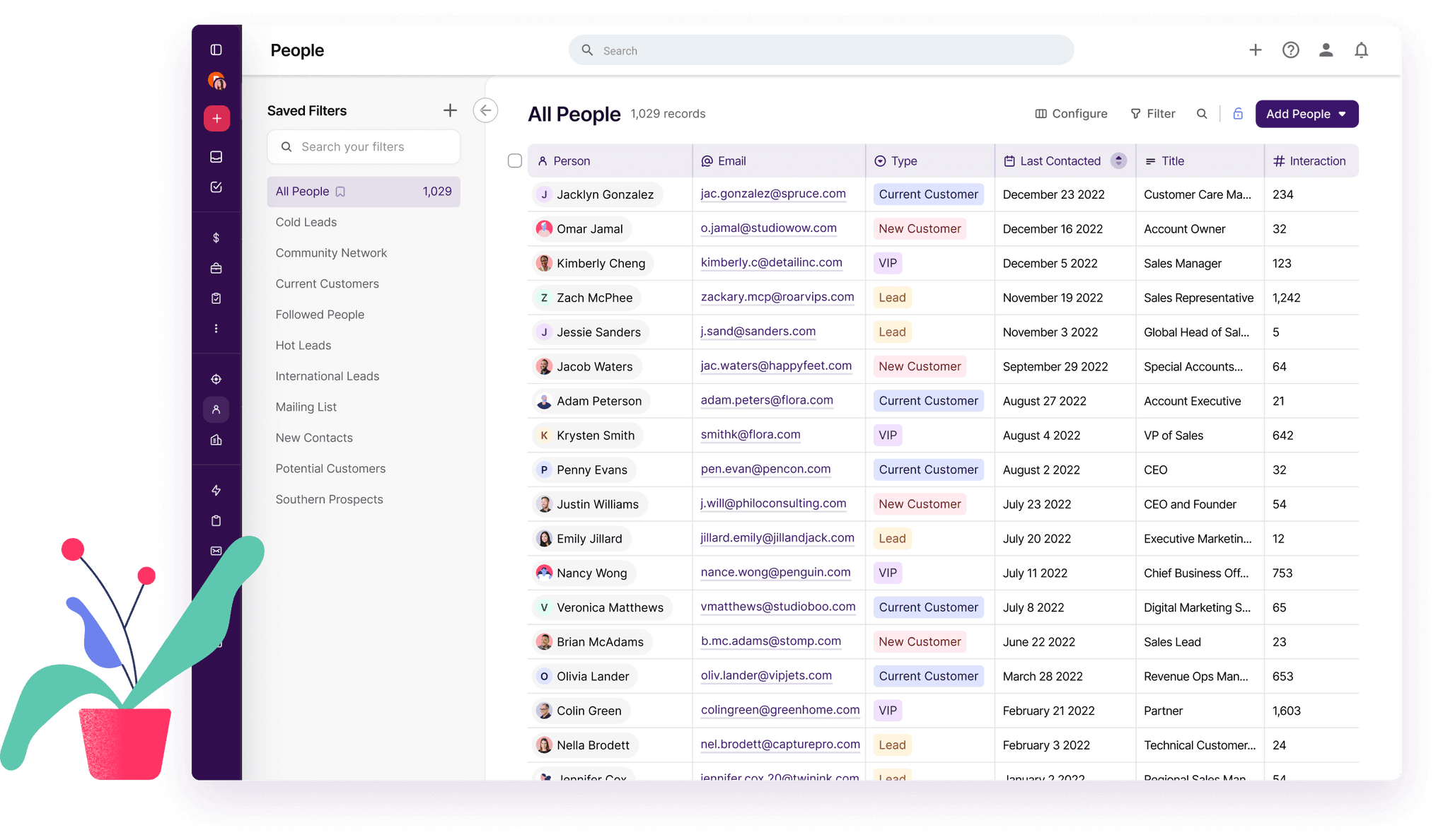Open Kimberly Cheng's VIP type tag
This screenshot has width=1443, height=840.
(888, 263)
